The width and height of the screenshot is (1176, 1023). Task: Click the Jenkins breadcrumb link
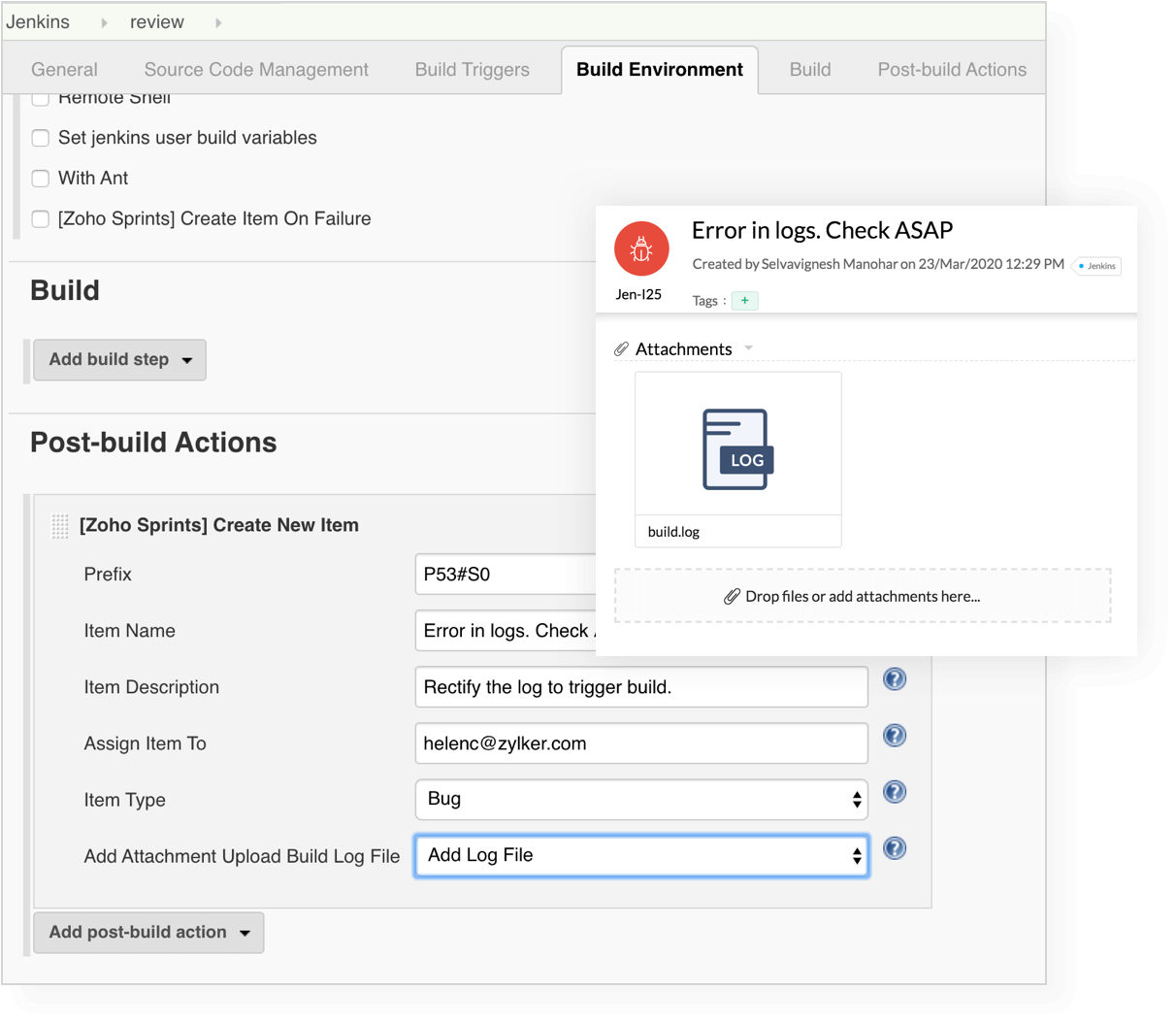click(x=38, y=22)
